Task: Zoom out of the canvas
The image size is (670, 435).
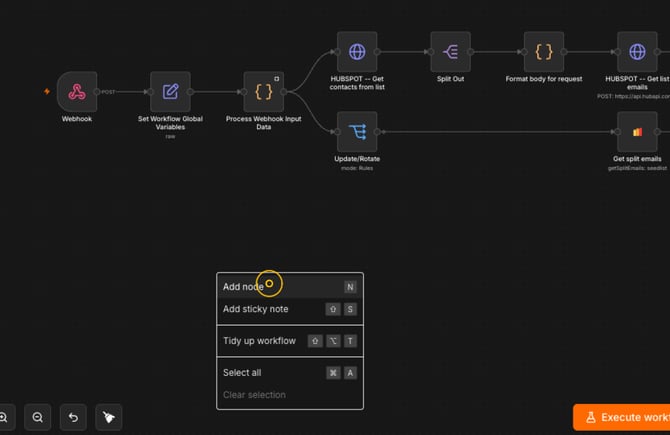Action: click(38, 417)
